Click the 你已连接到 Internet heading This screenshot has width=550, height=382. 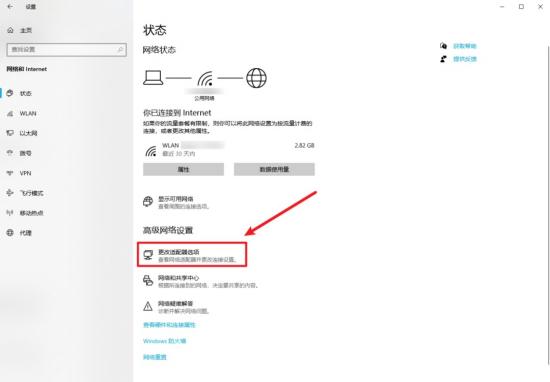click(177, 113)
